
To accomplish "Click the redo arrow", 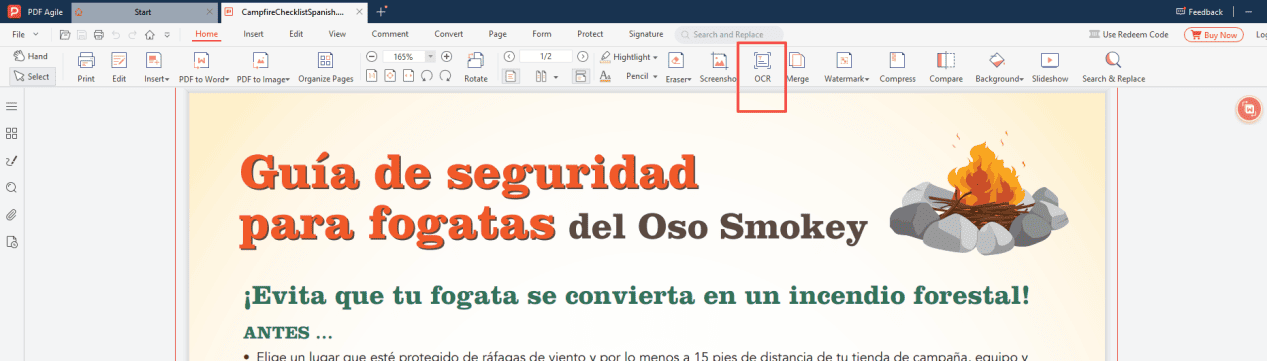I will tap(132, 34).
